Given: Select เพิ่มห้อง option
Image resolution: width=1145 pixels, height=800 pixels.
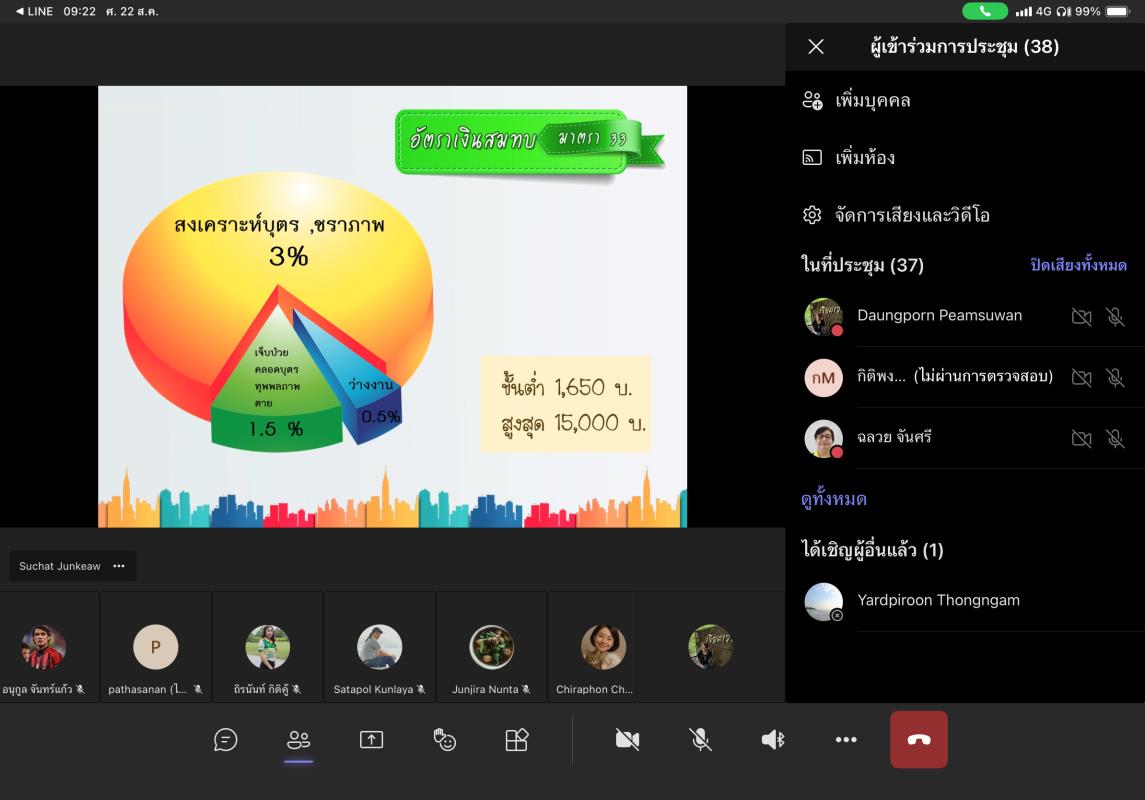Looking at the screenshot, I should (x=864, y=158).
